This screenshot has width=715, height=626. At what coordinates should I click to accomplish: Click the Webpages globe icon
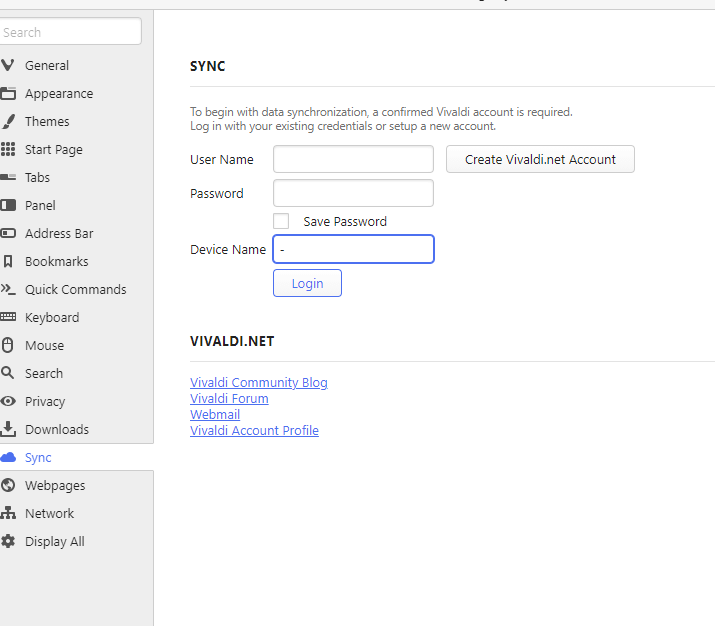pos(8,485)
